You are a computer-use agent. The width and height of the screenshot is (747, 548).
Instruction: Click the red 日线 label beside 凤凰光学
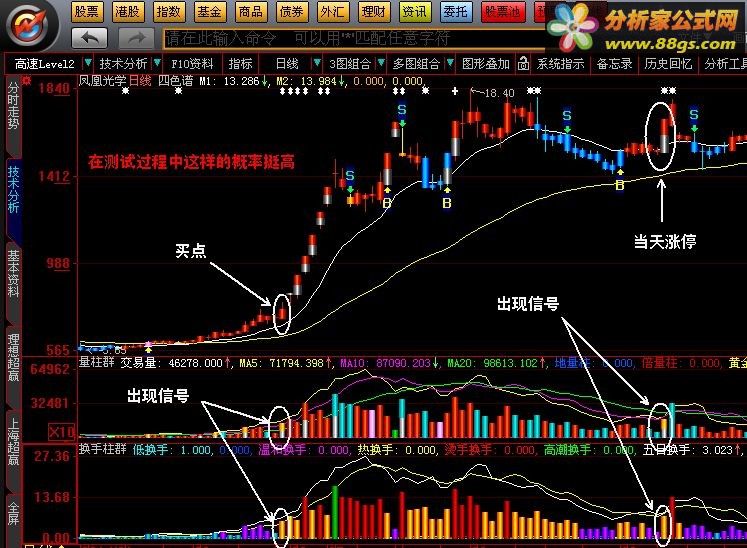tap(140, 81)
